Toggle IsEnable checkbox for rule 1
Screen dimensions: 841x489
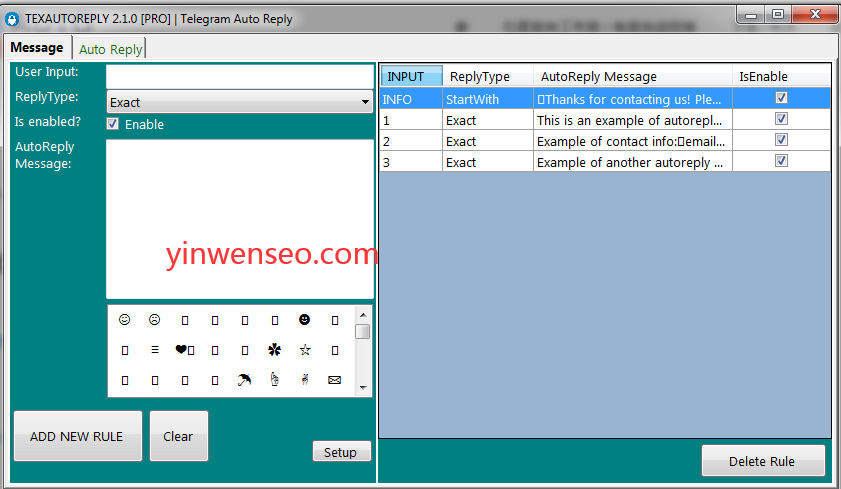point(781,118)
